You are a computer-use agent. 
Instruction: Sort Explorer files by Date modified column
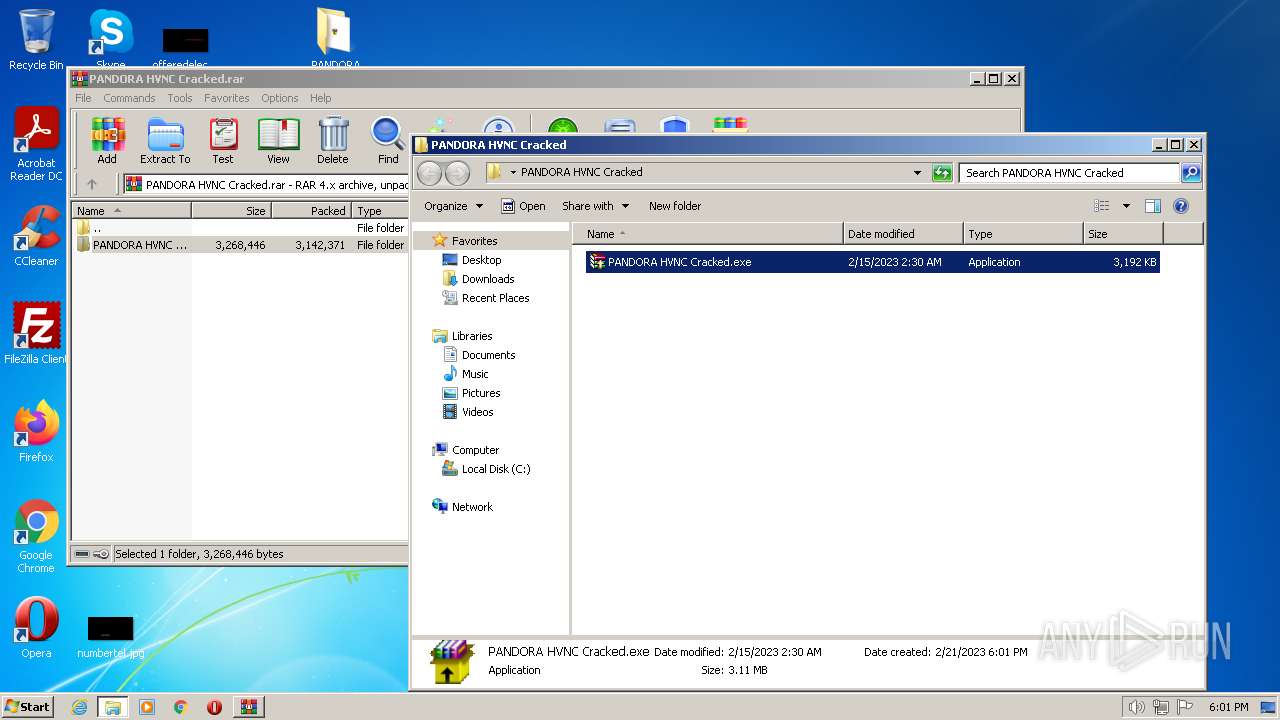pos(903,234)
